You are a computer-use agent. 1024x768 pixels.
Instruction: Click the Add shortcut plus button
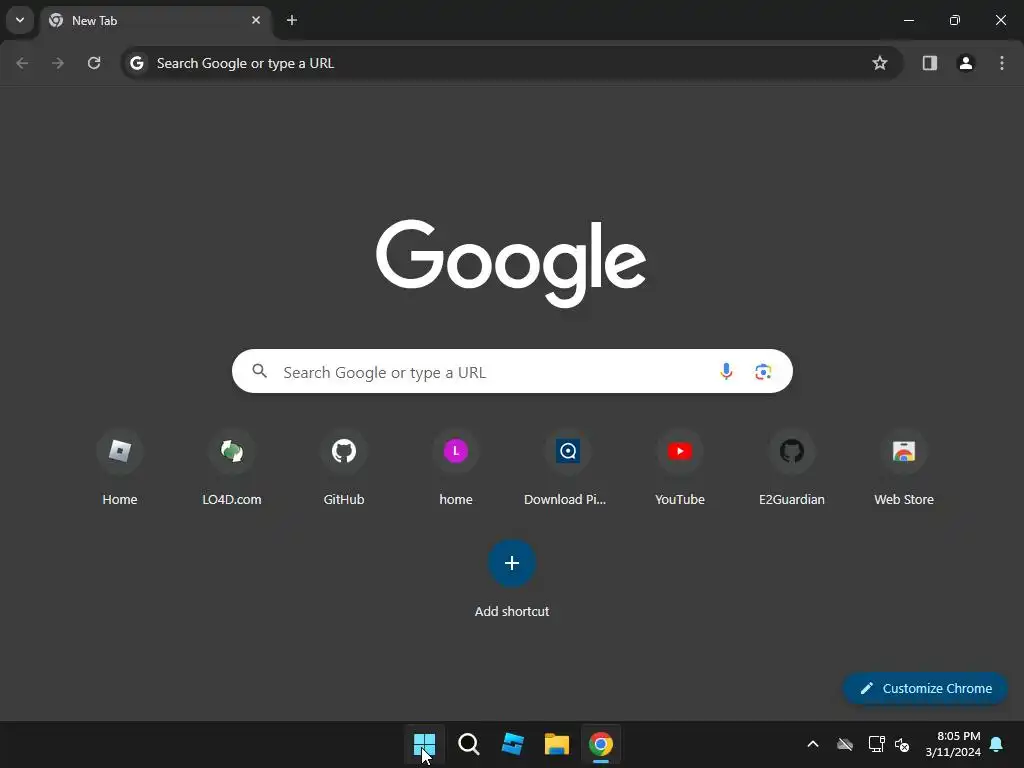[x=512, y=563]
